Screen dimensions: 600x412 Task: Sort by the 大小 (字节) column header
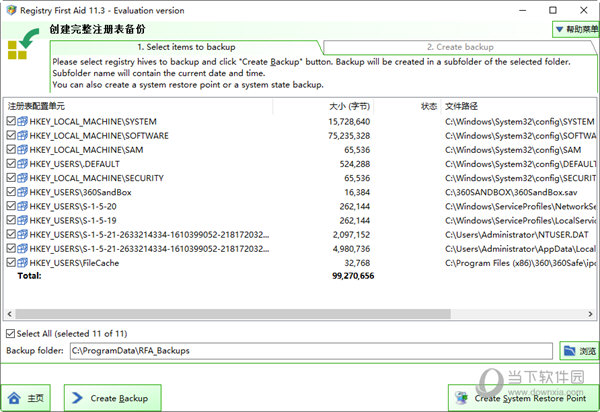point(323,106)
